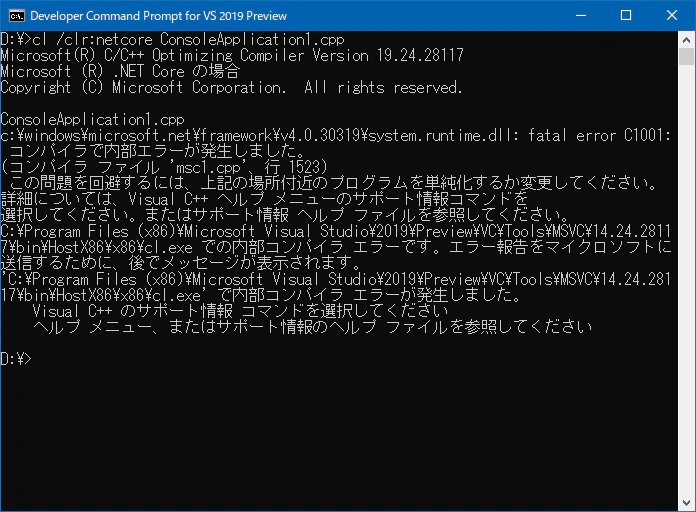Click the scrollbar up arrow
696x512 pixels.
[686, 40]
